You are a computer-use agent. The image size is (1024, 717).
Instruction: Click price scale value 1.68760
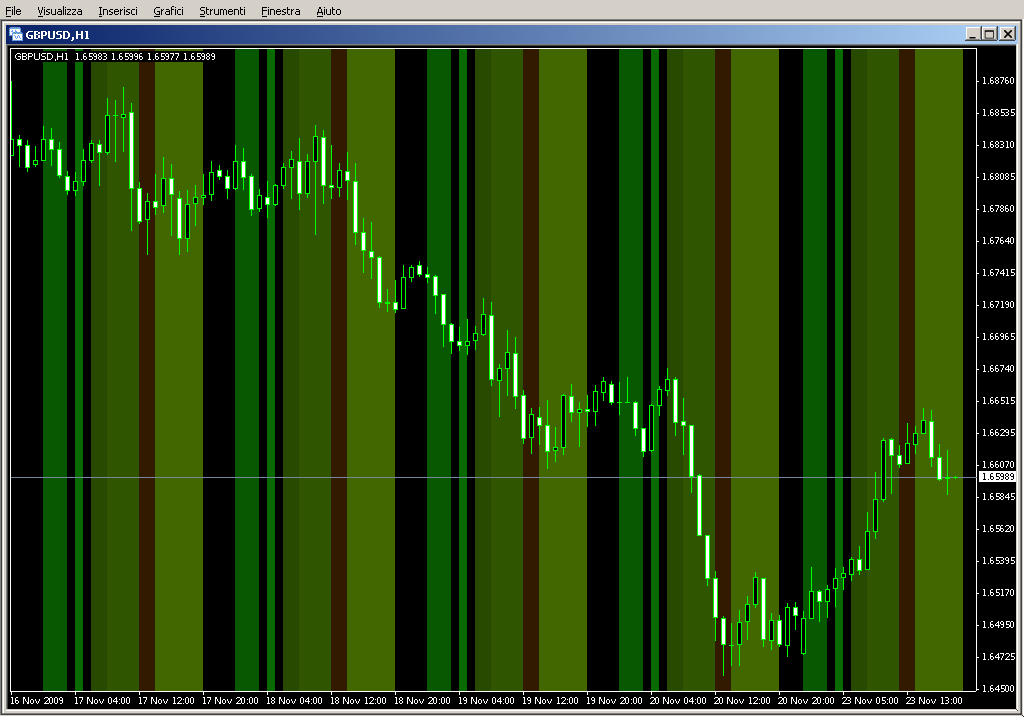(999, 81)
